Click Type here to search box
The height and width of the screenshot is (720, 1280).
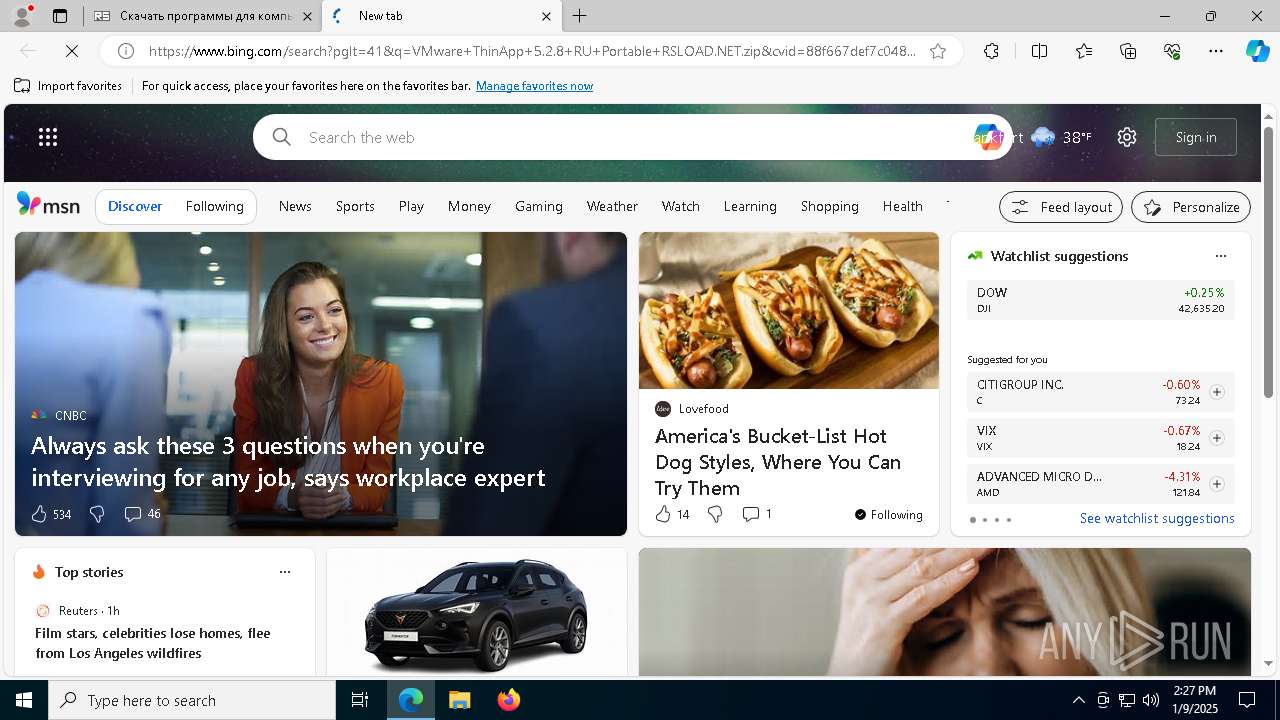point(192,700)
